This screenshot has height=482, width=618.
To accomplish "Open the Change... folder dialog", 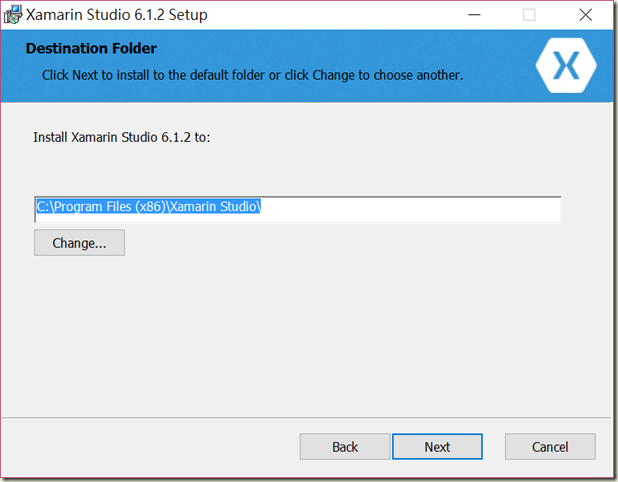I will coord(79,243).
